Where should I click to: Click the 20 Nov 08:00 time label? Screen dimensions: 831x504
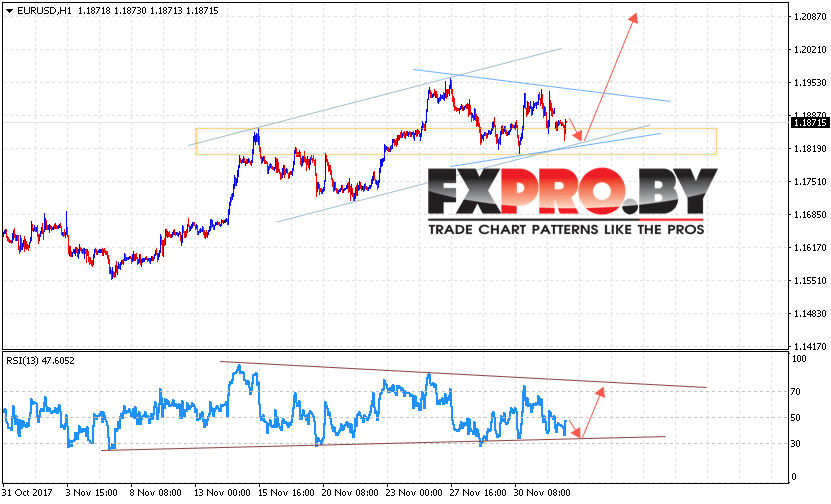(350, 493)
